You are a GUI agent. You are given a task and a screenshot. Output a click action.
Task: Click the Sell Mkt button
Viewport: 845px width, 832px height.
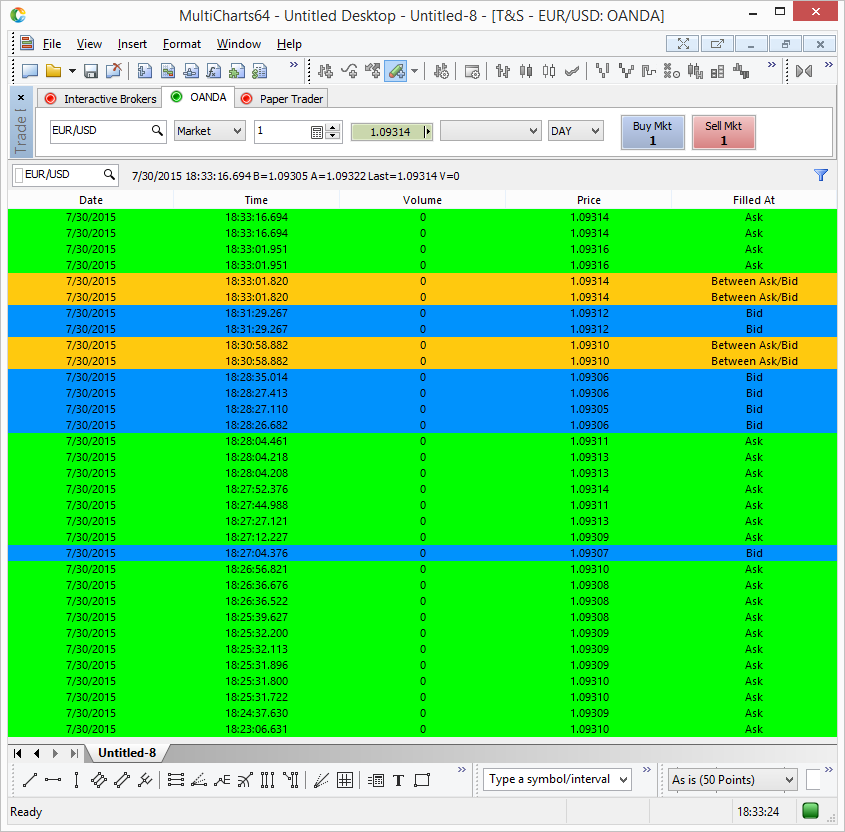pyautogui.click(x=724, y=133)
